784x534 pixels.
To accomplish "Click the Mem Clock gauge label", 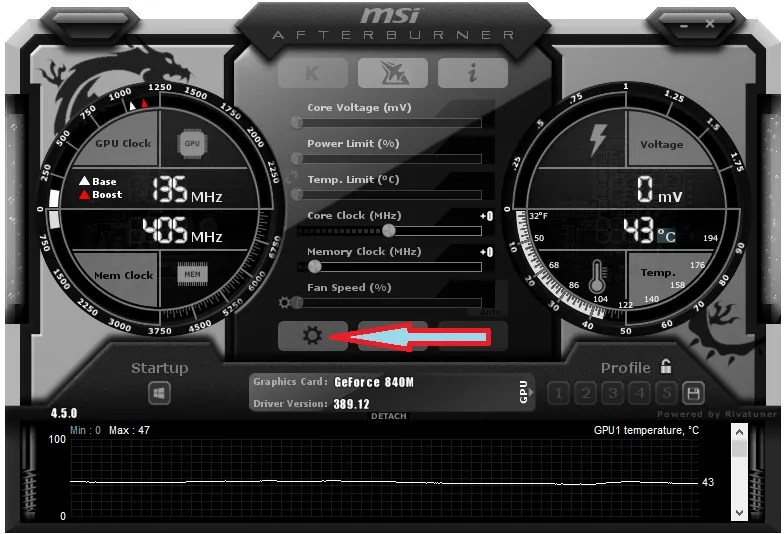I will [x=124, y=276].
